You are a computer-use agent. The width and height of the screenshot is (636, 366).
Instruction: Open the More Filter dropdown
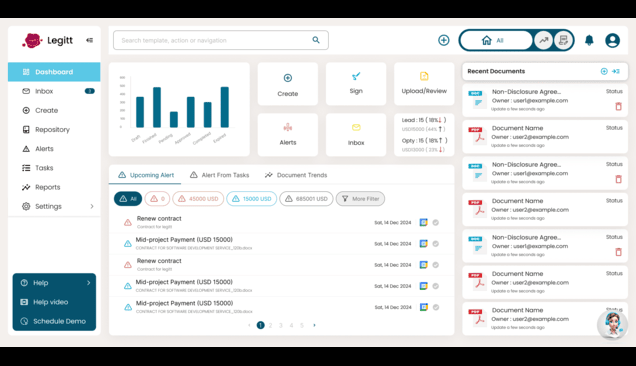(360, 199)
